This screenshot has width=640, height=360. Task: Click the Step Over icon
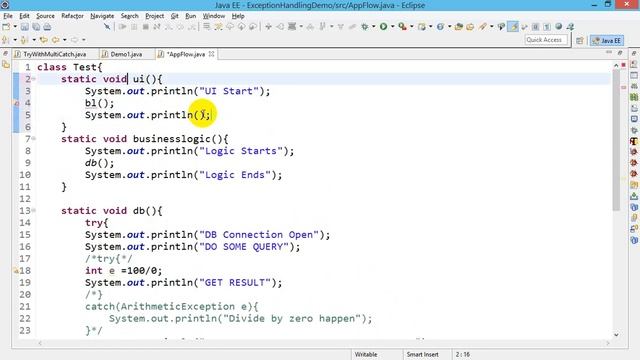[x=180, y=27]
